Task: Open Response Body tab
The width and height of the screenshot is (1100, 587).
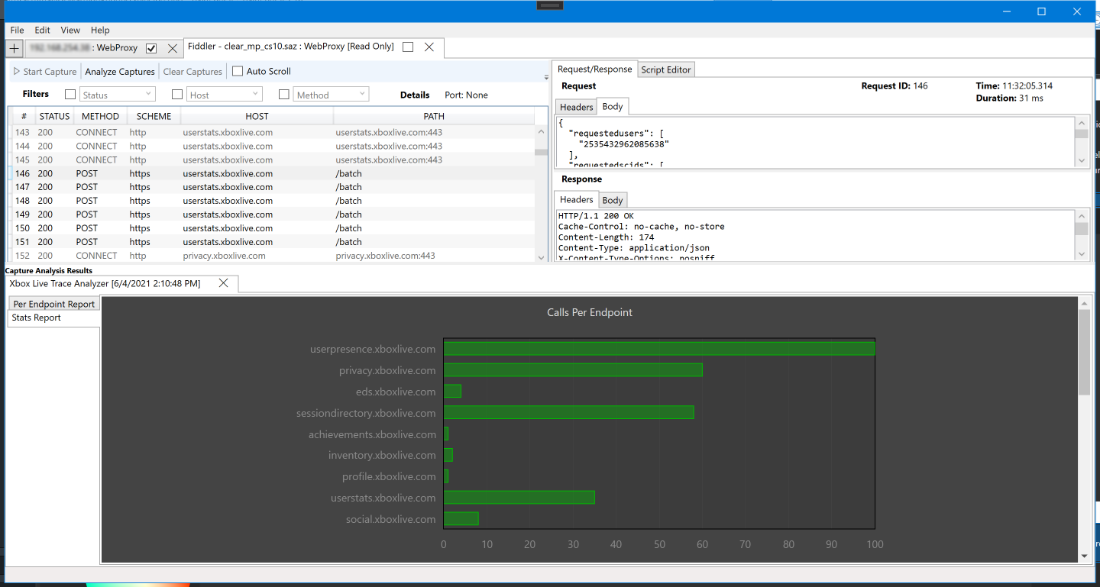Action: click(x=612, y=201)
